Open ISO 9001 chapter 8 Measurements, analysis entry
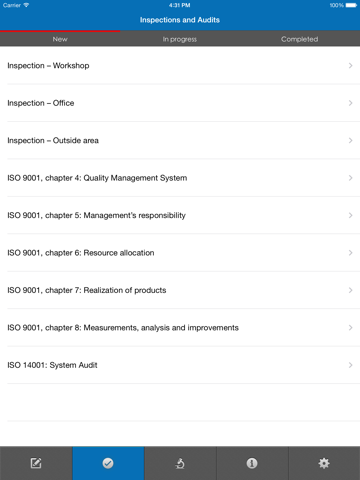This screenshot has height=480, width=360. 180,328
